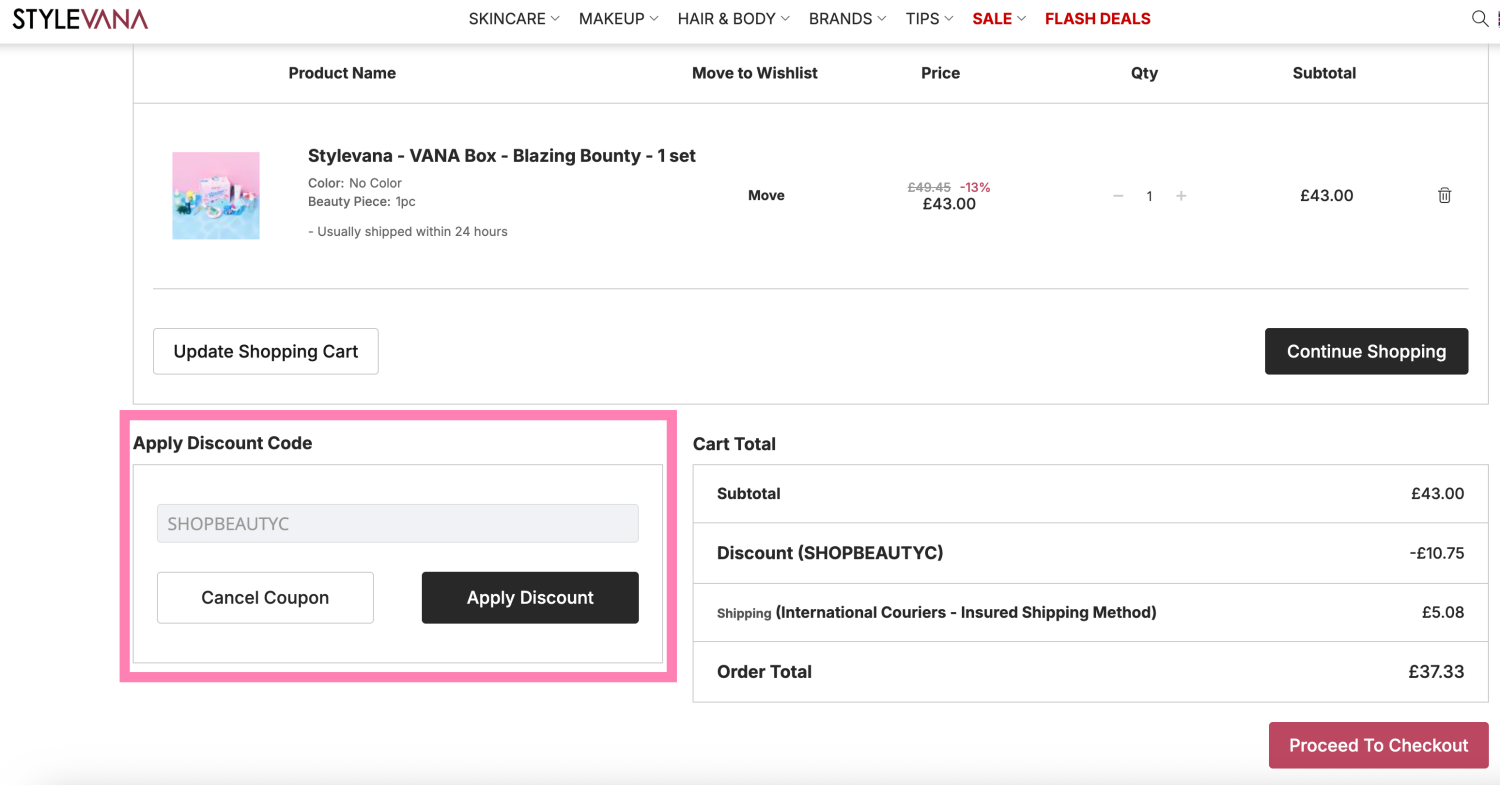This screenshot has height=785, width=1500.
Task: Select the item subtotal £43.00 in product row
Action: 1327,196
